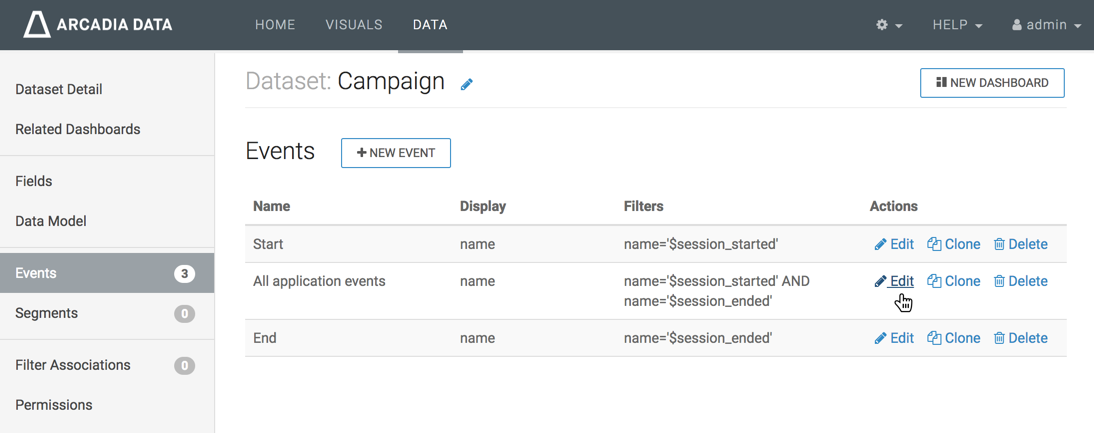The image size is (1094, 433).
Task: Switch to the Visuals tab
Action: [354, 25]
